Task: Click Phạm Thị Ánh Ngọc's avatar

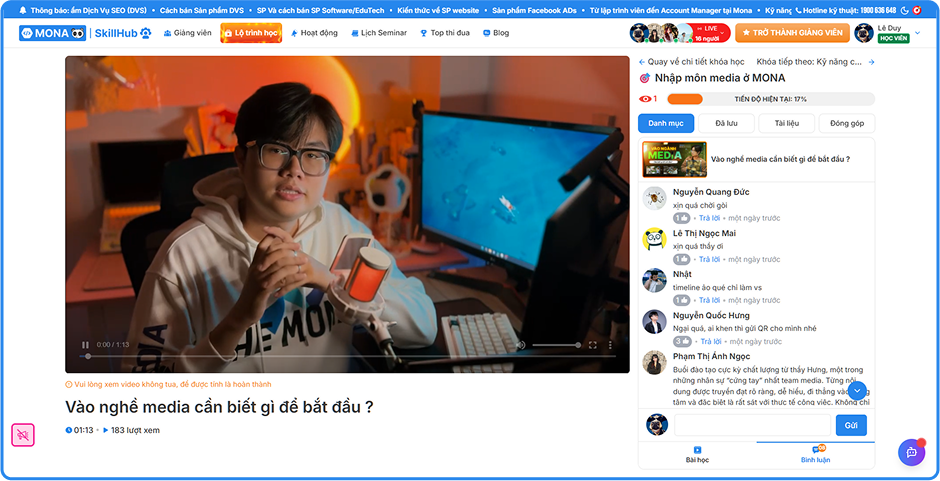Action: click(655, 362)
